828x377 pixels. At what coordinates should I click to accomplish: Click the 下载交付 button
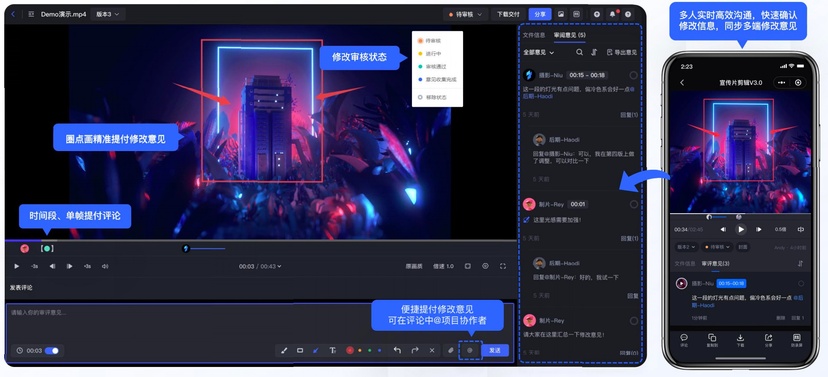coord(509,15)
